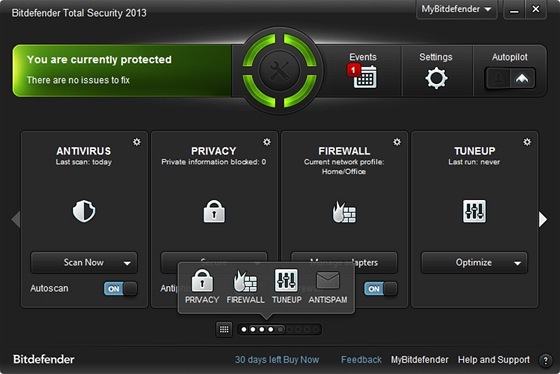Open Firewall module settings gear

[x=397, y=142]
